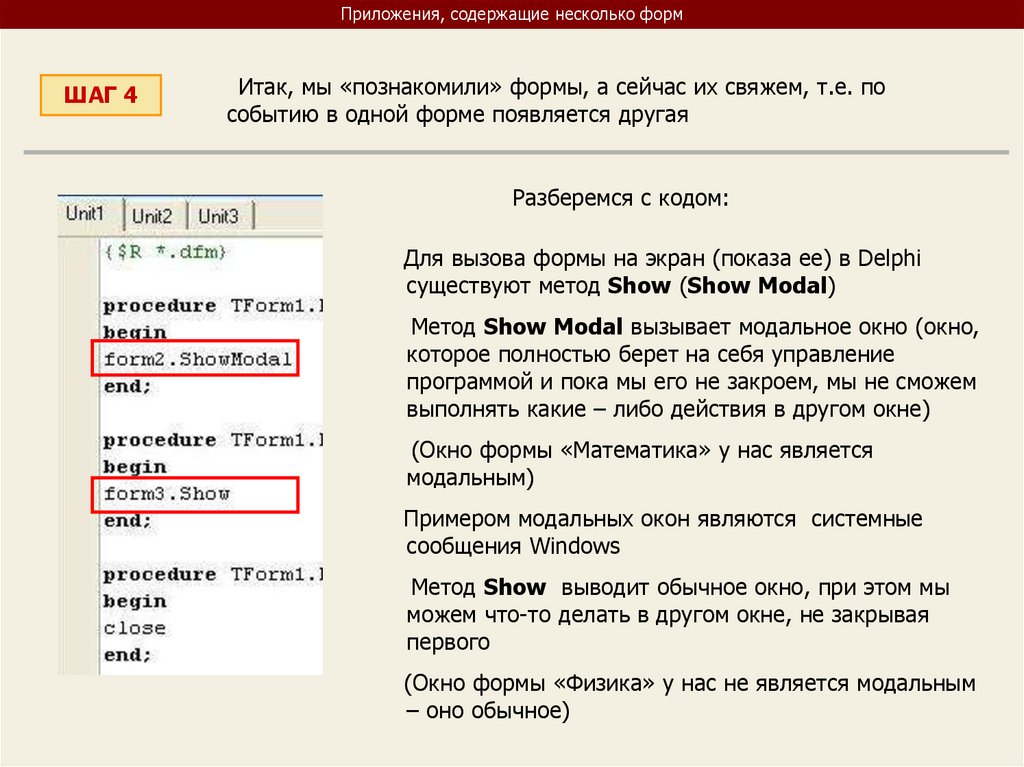
Task: Select the Unit3 tab
Action: click(x=219, y=216)
